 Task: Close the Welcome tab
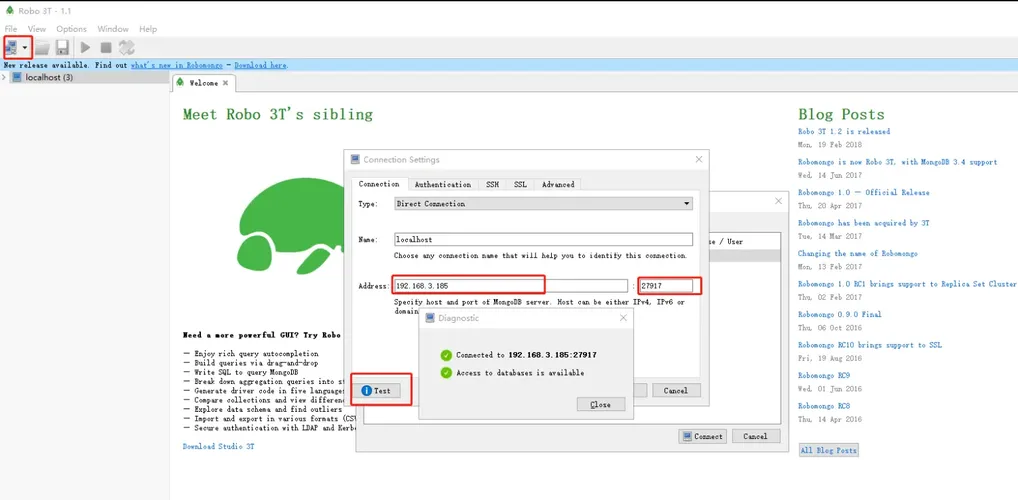tap(225, 83)
